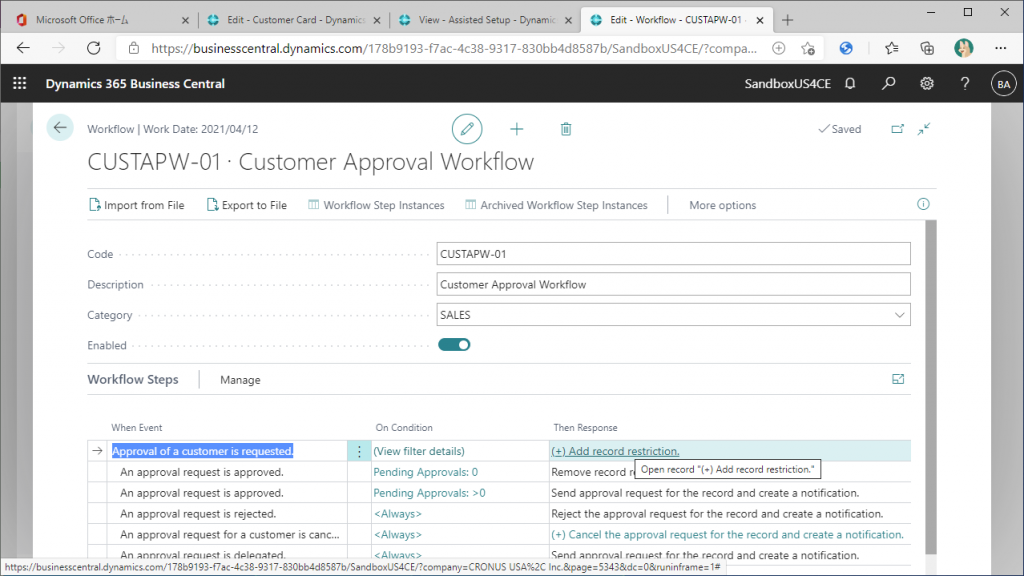This screenshot has height=576, width=1024.
Task: Select 'An approval request is rejected.' event
Action: click(x=198, y=514)
